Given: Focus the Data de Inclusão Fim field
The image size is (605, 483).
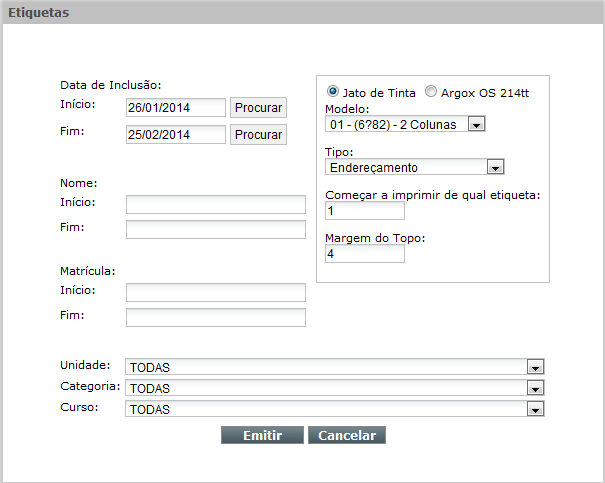Looking at the screenshot, I should click(x=176, y=135).
